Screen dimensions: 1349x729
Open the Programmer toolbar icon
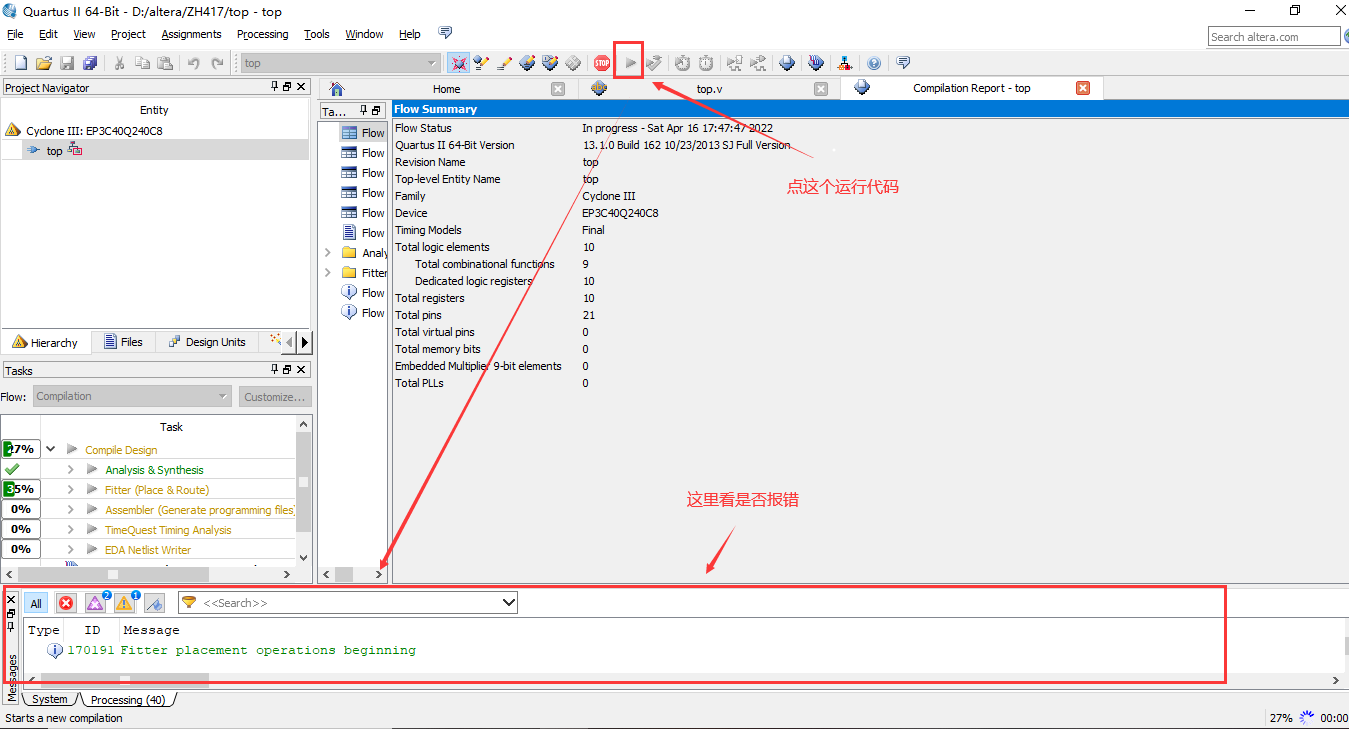(x=816, y=63)
